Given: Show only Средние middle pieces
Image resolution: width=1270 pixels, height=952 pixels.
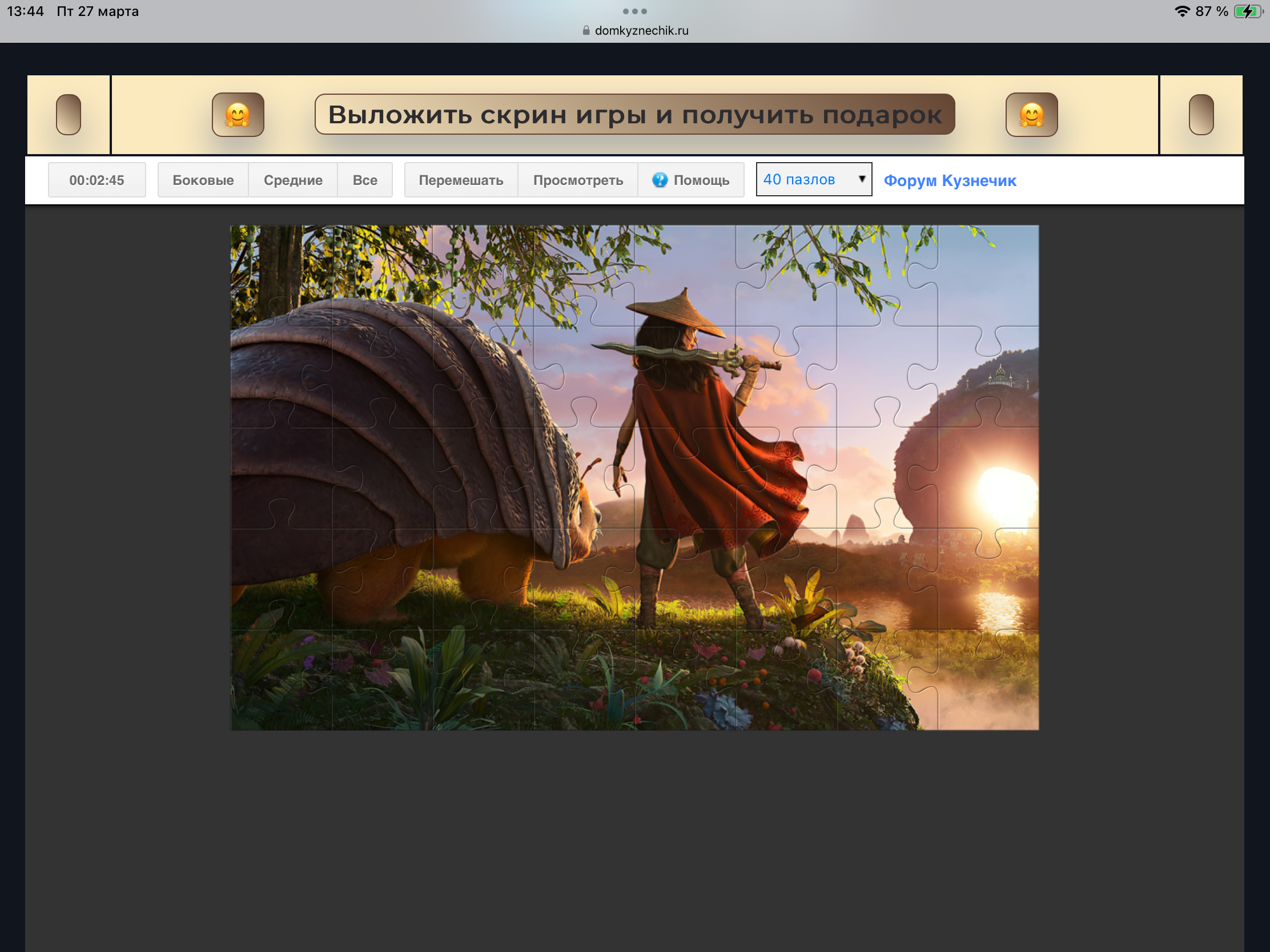Looking at the screenshot, I should pos(293,180).
